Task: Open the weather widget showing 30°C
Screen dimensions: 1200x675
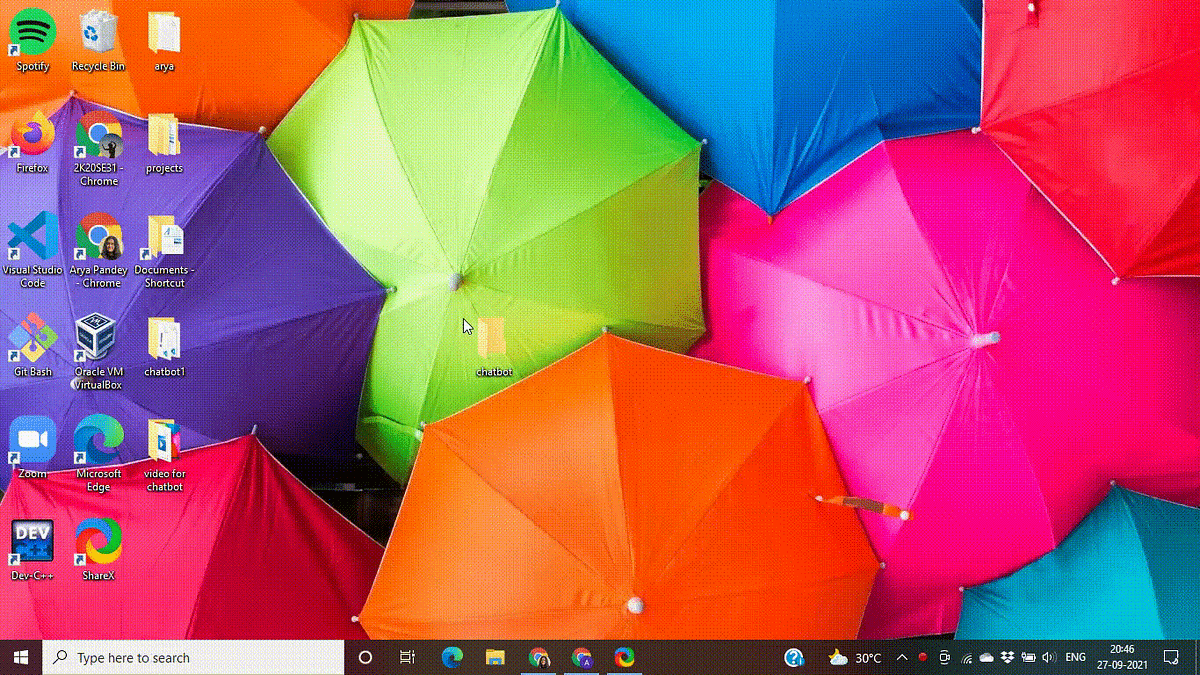Action: (855, 658)
